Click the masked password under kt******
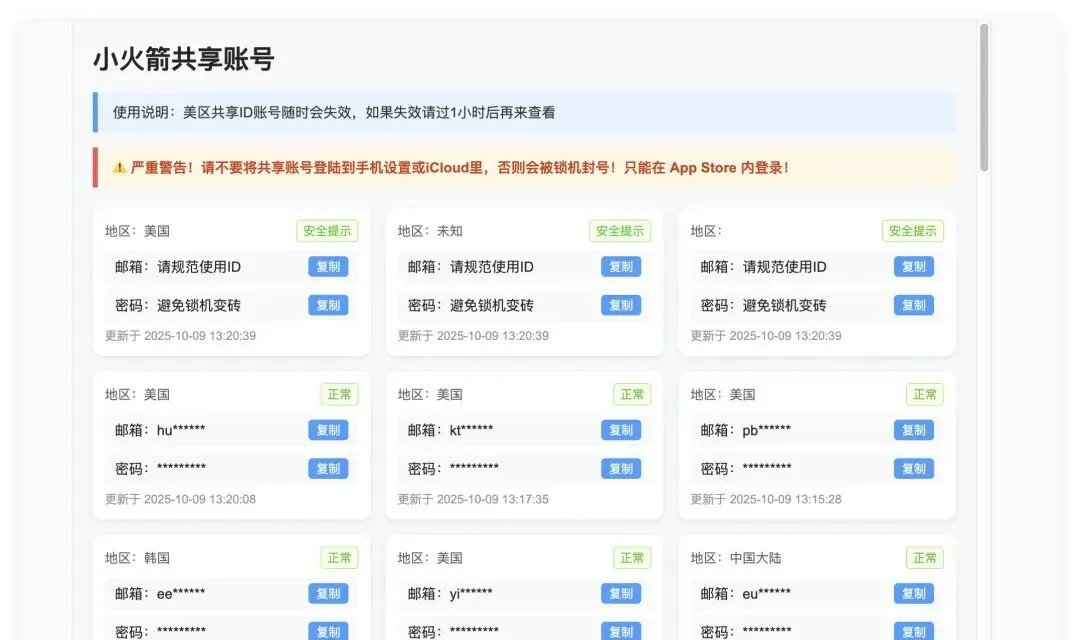 click(474, 467)
